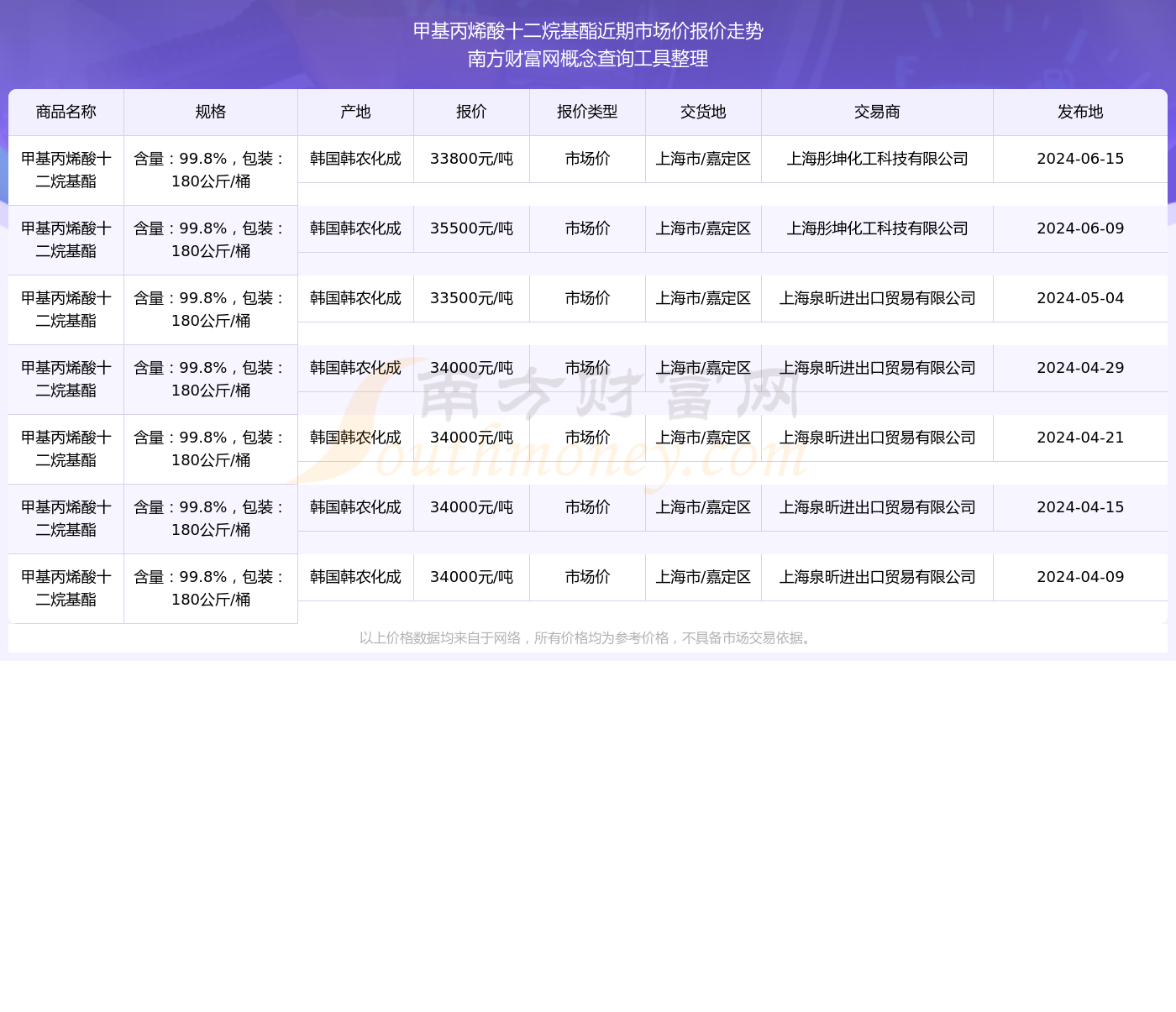The image size is (1176, 1012).
Task: Click 上海彤坤化工科技有限公司 in the 2024-06-15 row
Action: (877, 159)
